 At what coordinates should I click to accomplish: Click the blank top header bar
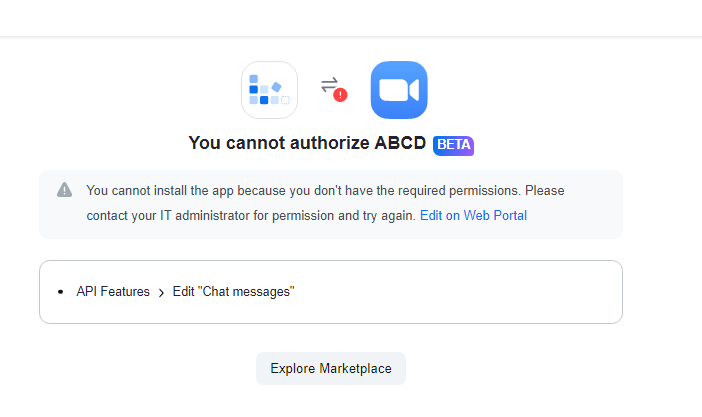click(351, 18)
